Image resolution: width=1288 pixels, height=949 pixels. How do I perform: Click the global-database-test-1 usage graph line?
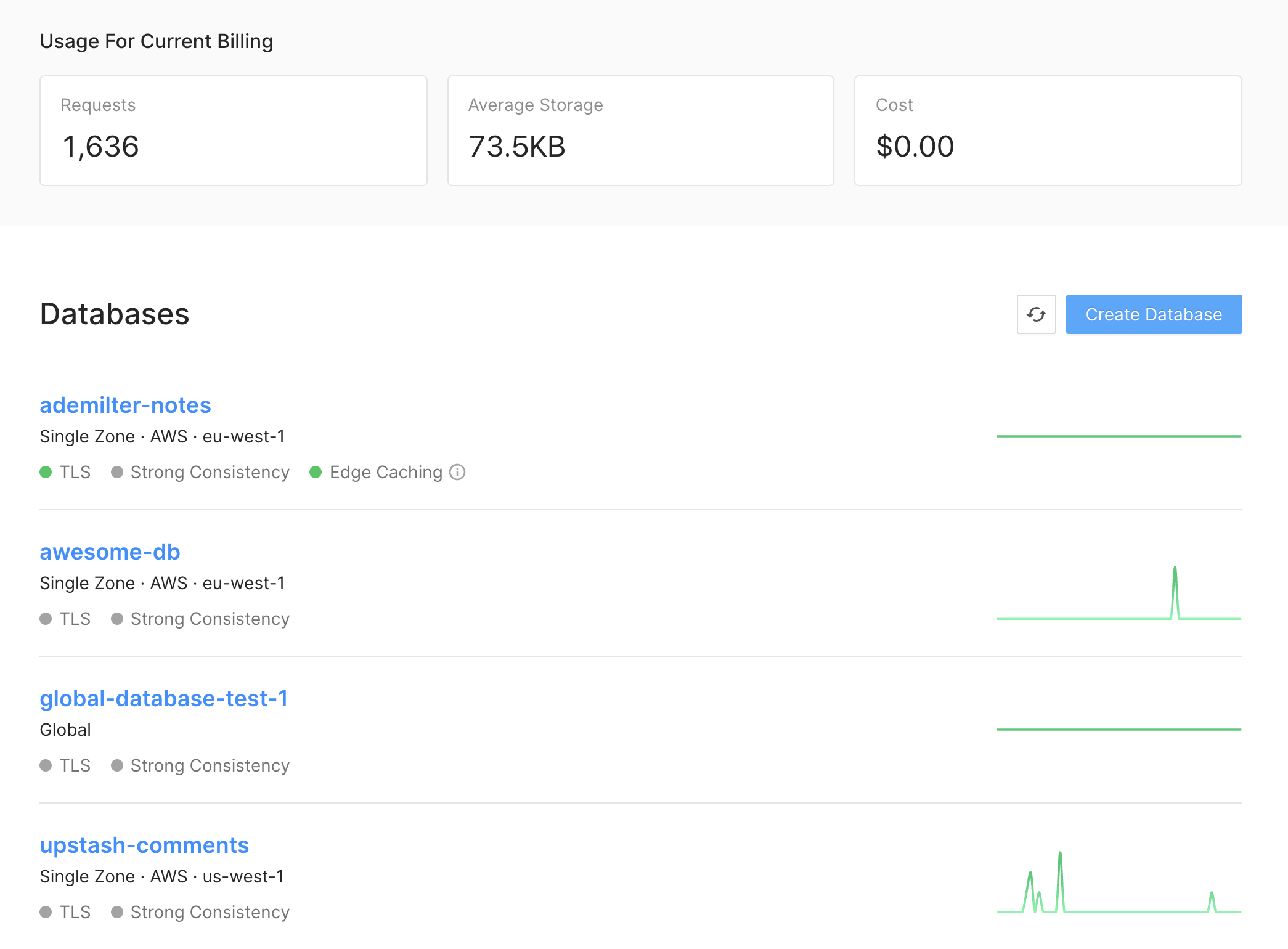pyautogui.click(x=1119, y=730)
